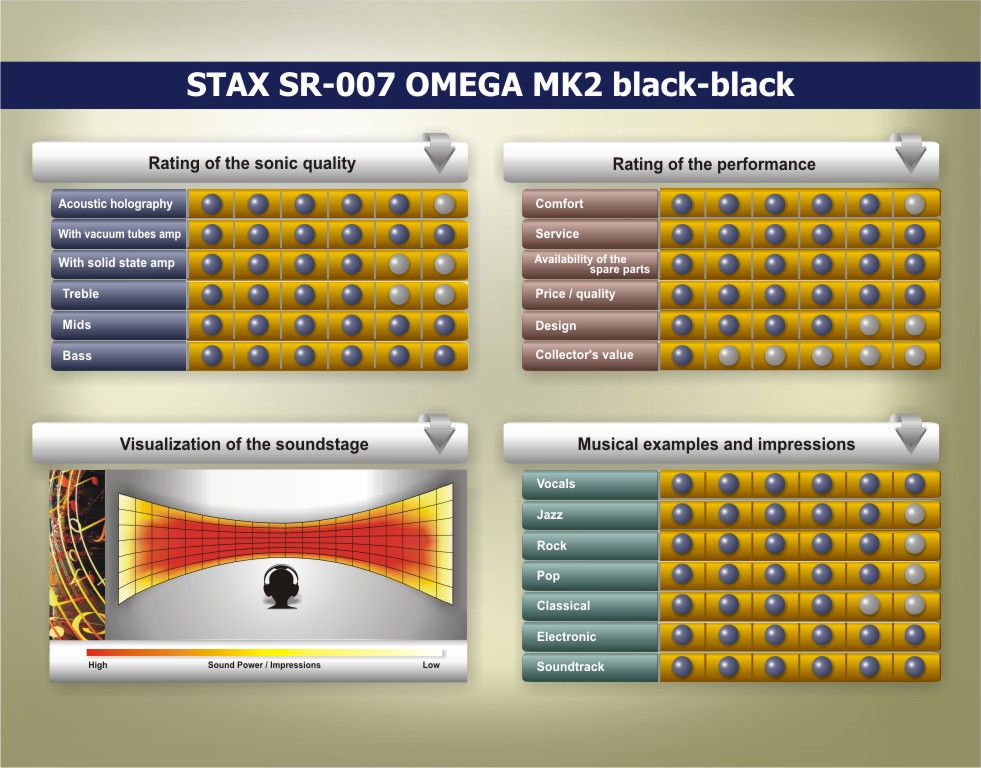The height and width of the screenshot is (768, 981).
Task: Click the Rock row label
Action: [590, 545]
